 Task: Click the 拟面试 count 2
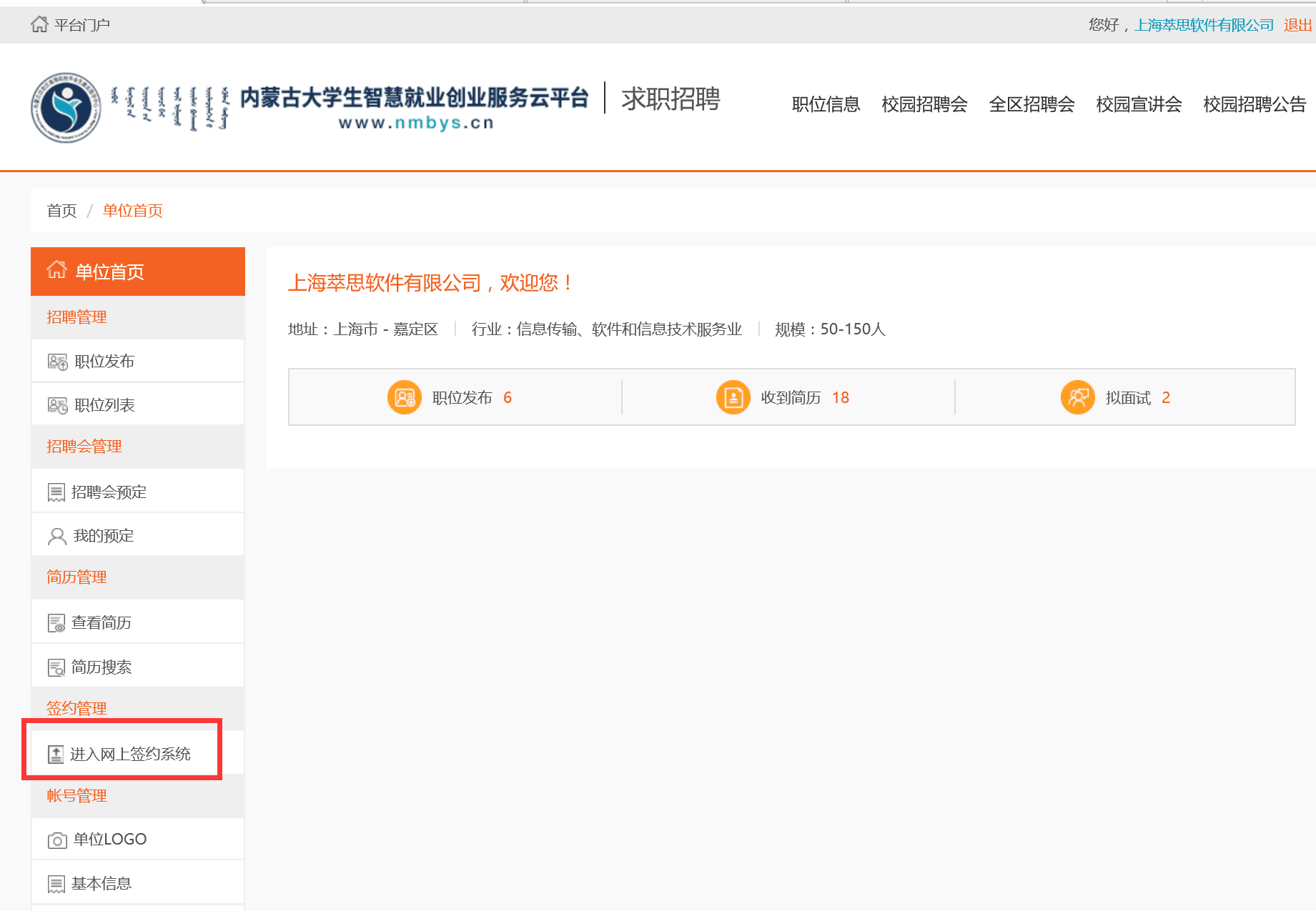pyautogui.click(x=1166, y=398)
